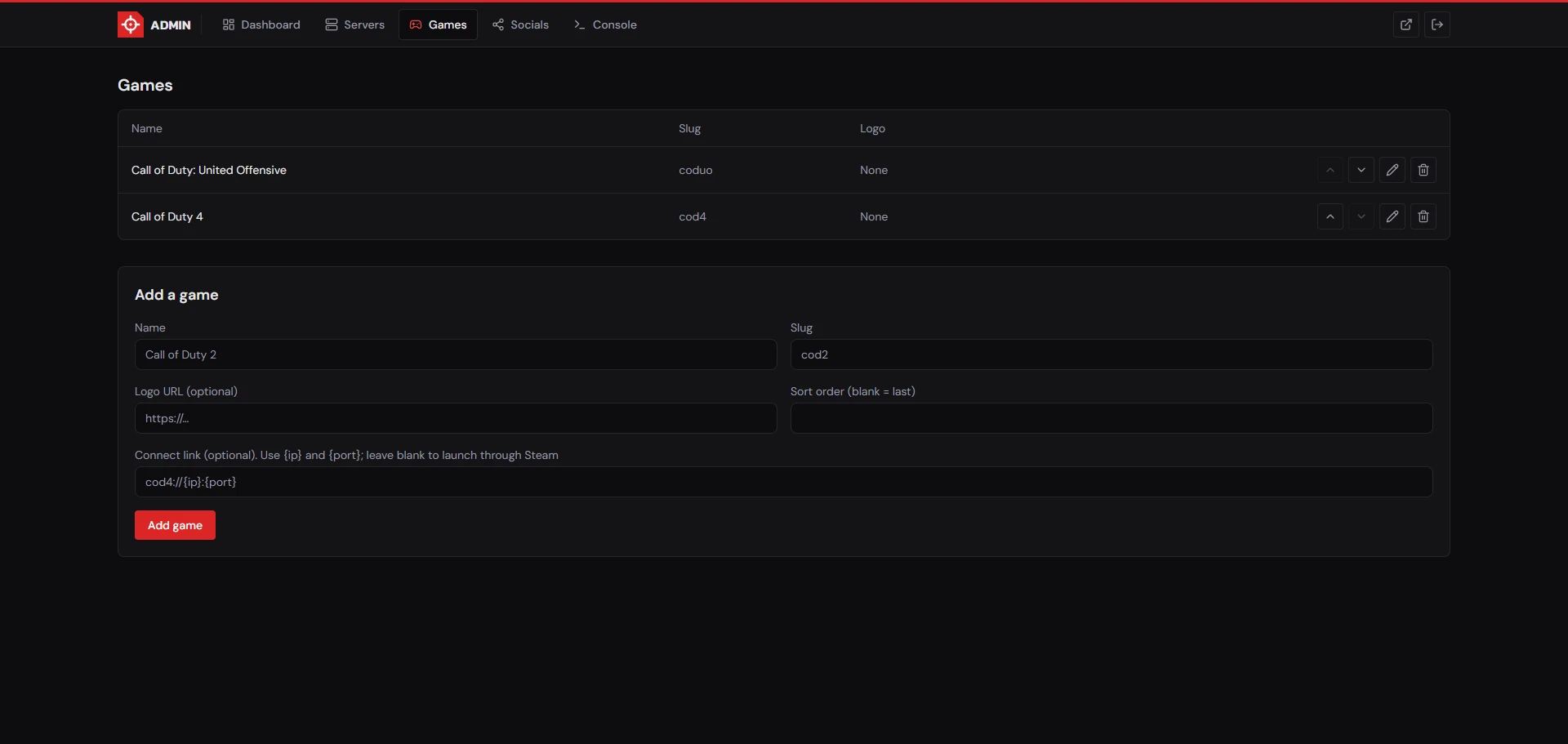Click the Connect link input field
Screen dimensions: 1568x744
click(783, 482)
